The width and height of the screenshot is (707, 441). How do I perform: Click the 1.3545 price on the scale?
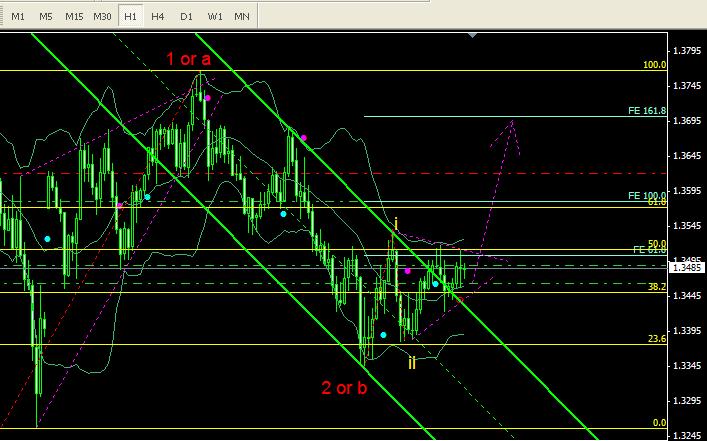[687, 225]
